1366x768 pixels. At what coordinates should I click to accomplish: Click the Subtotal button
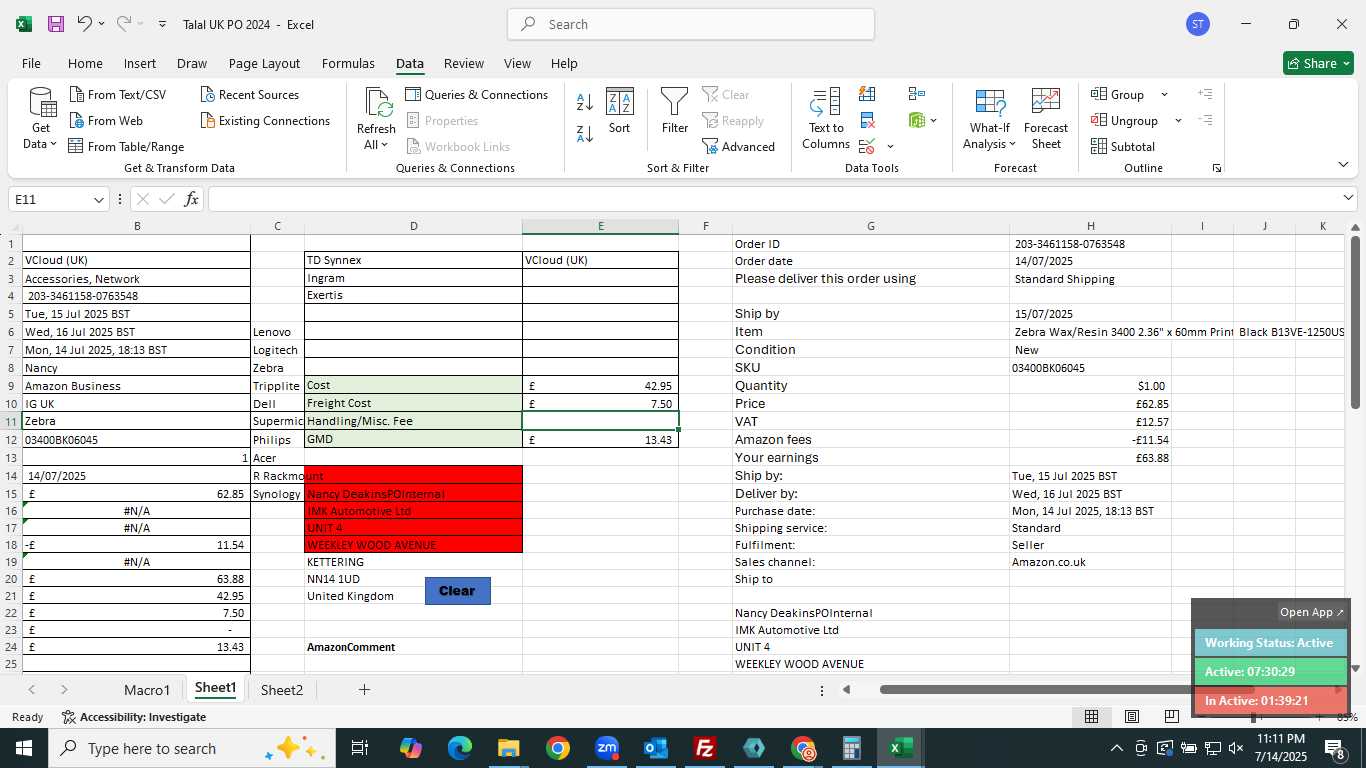[x=1123, y=147]
